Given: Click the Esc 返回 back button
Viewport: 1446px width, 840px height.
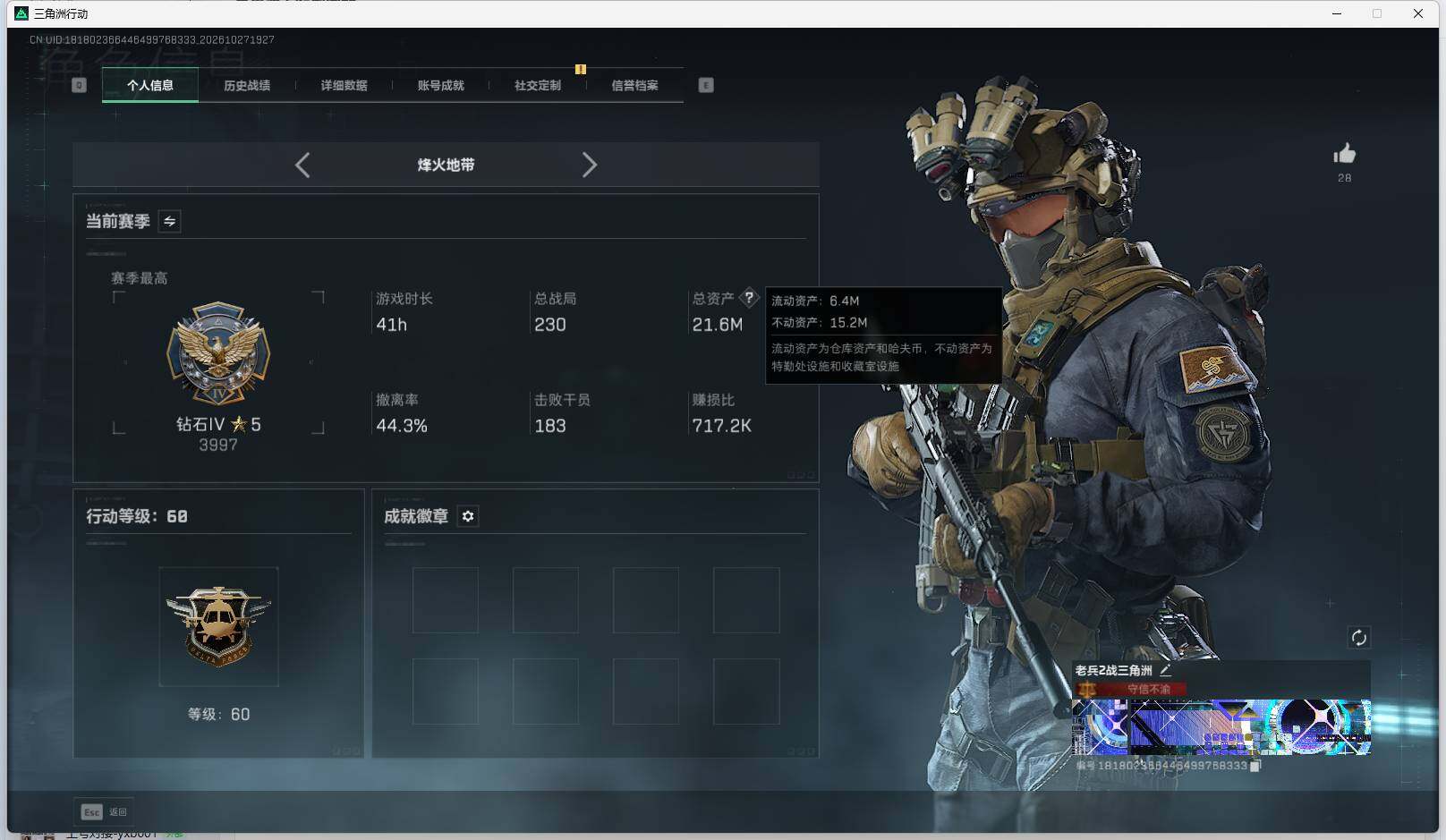Looking at the screenshot, I should click(104, 811).
